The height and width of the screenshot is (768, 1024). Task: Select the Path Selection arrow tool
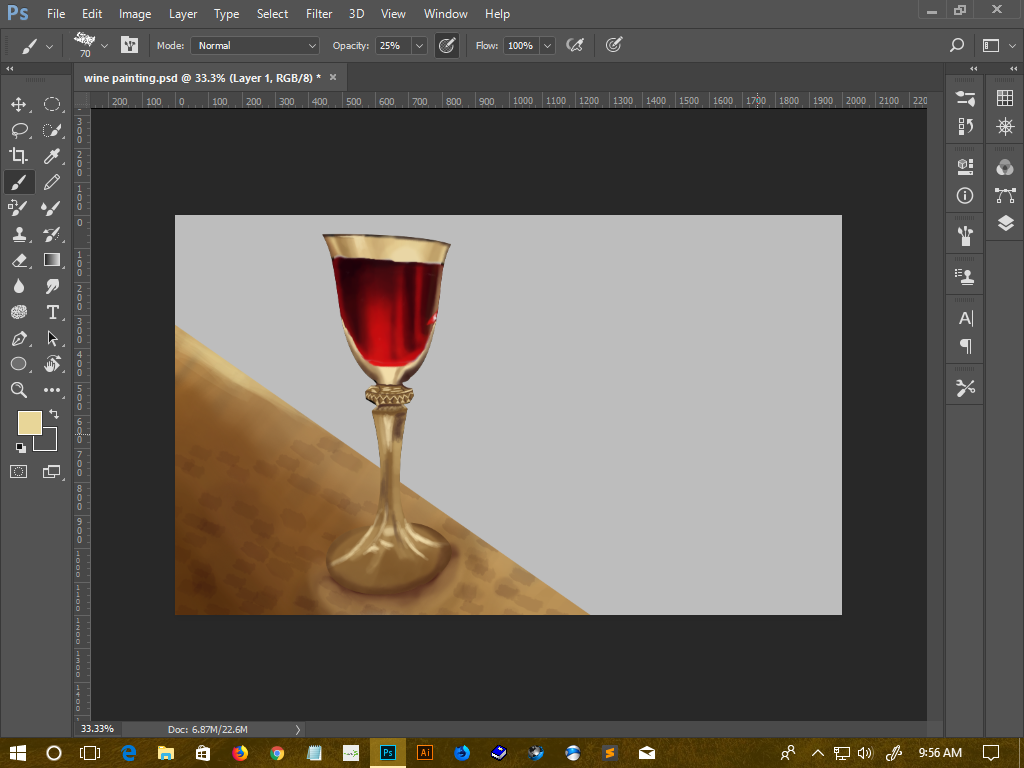[x=52, y=338]
